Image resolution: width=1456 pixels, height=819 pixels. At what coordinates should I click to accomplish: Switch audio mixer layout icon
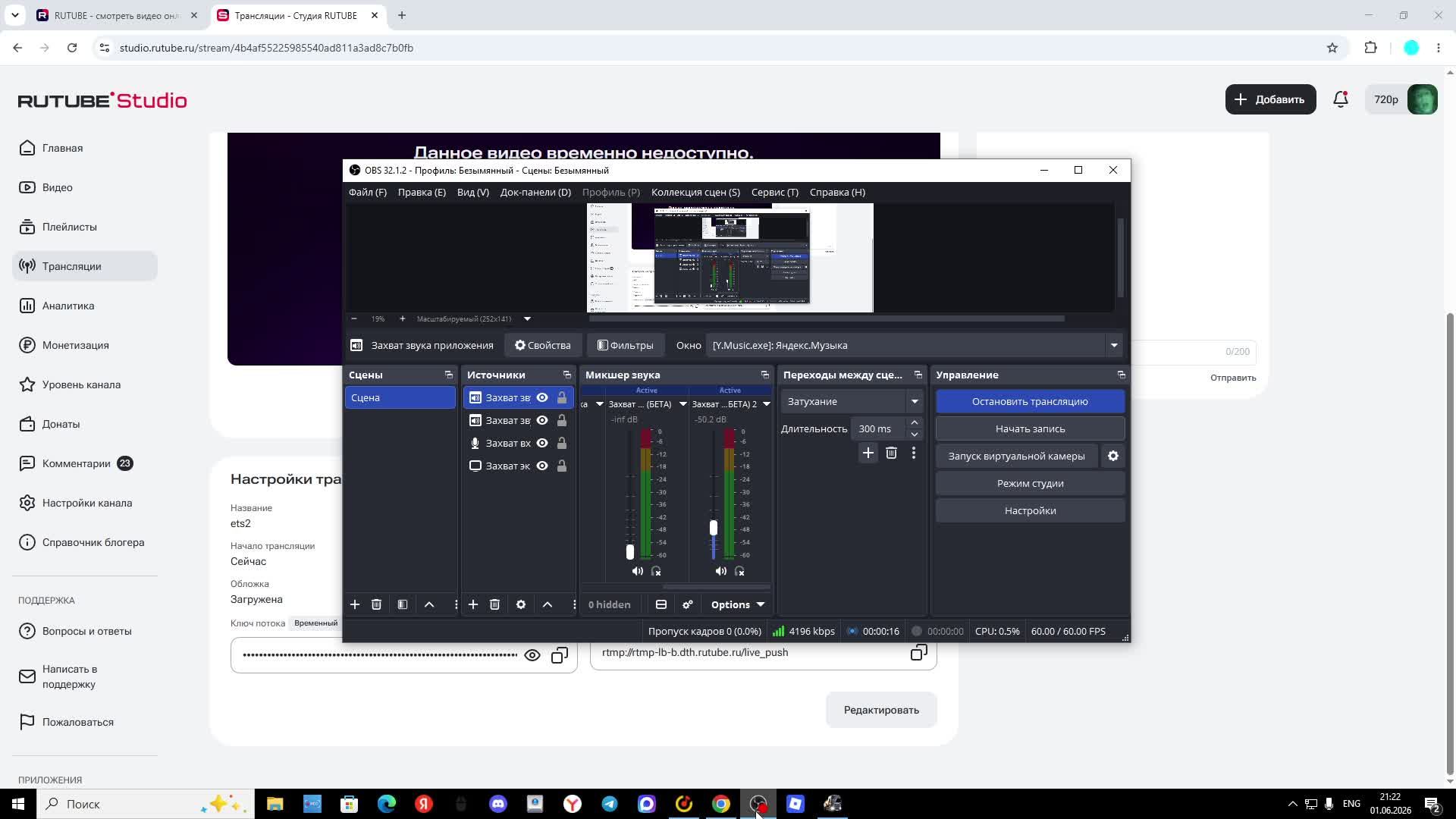[661, 604]
